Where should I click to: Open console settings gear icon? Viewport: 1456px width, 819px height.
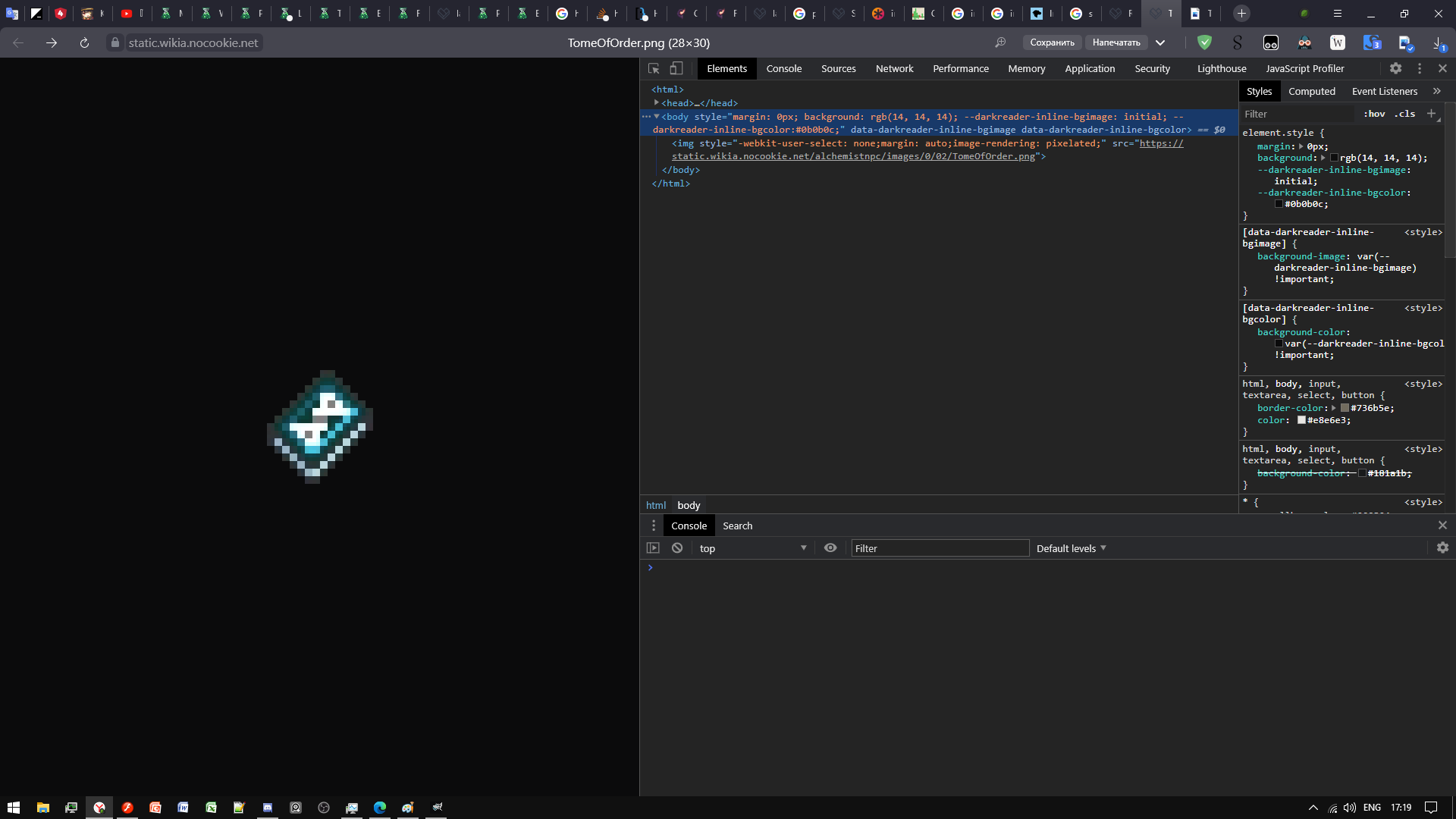tap(1442, 548)
